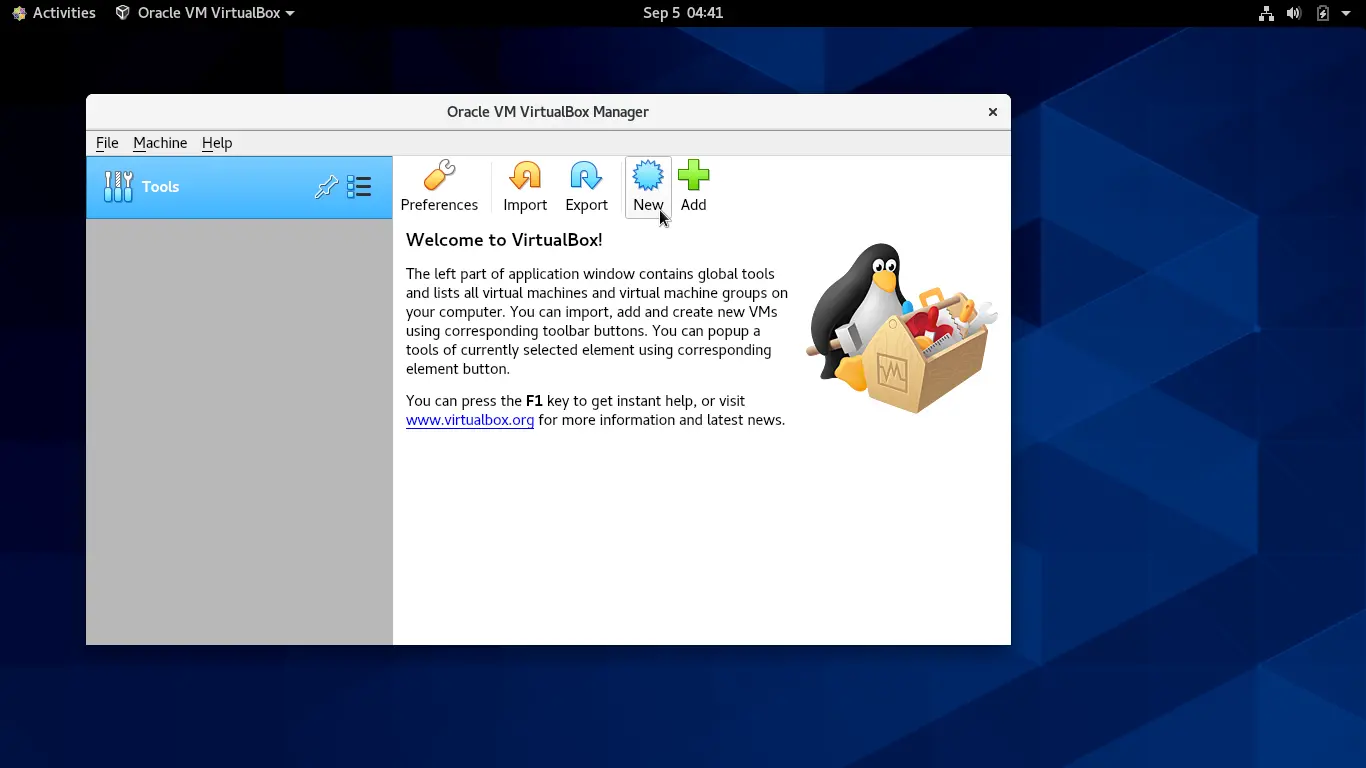Create a new virtual machine with New icon
The height and width of the screenshot is (768, 1366).
647,186
